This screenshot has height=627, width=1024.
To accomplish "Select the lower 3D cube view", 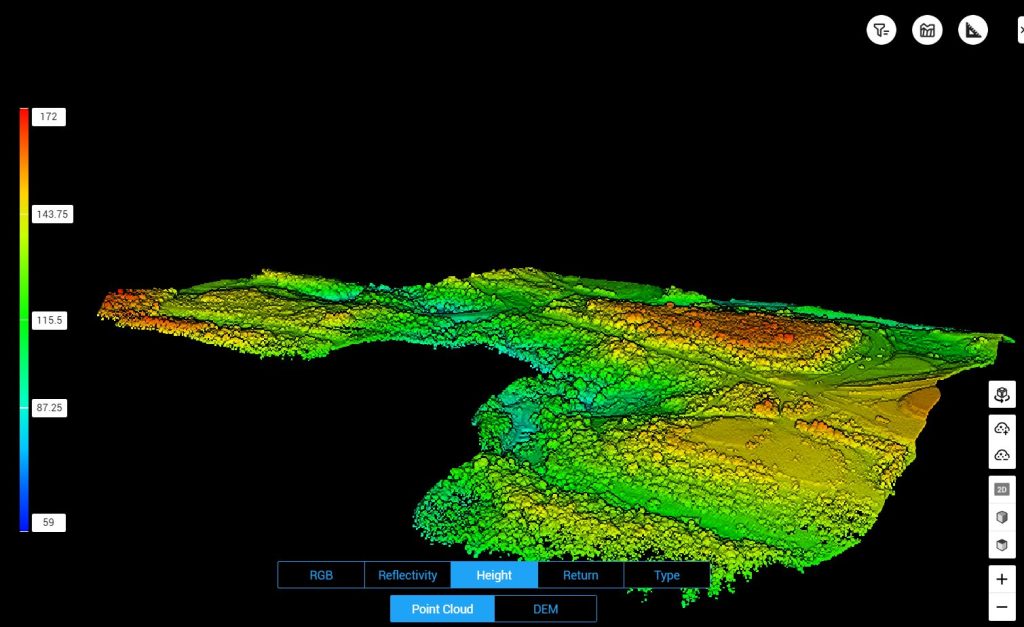I will [x=1001, y=545].
